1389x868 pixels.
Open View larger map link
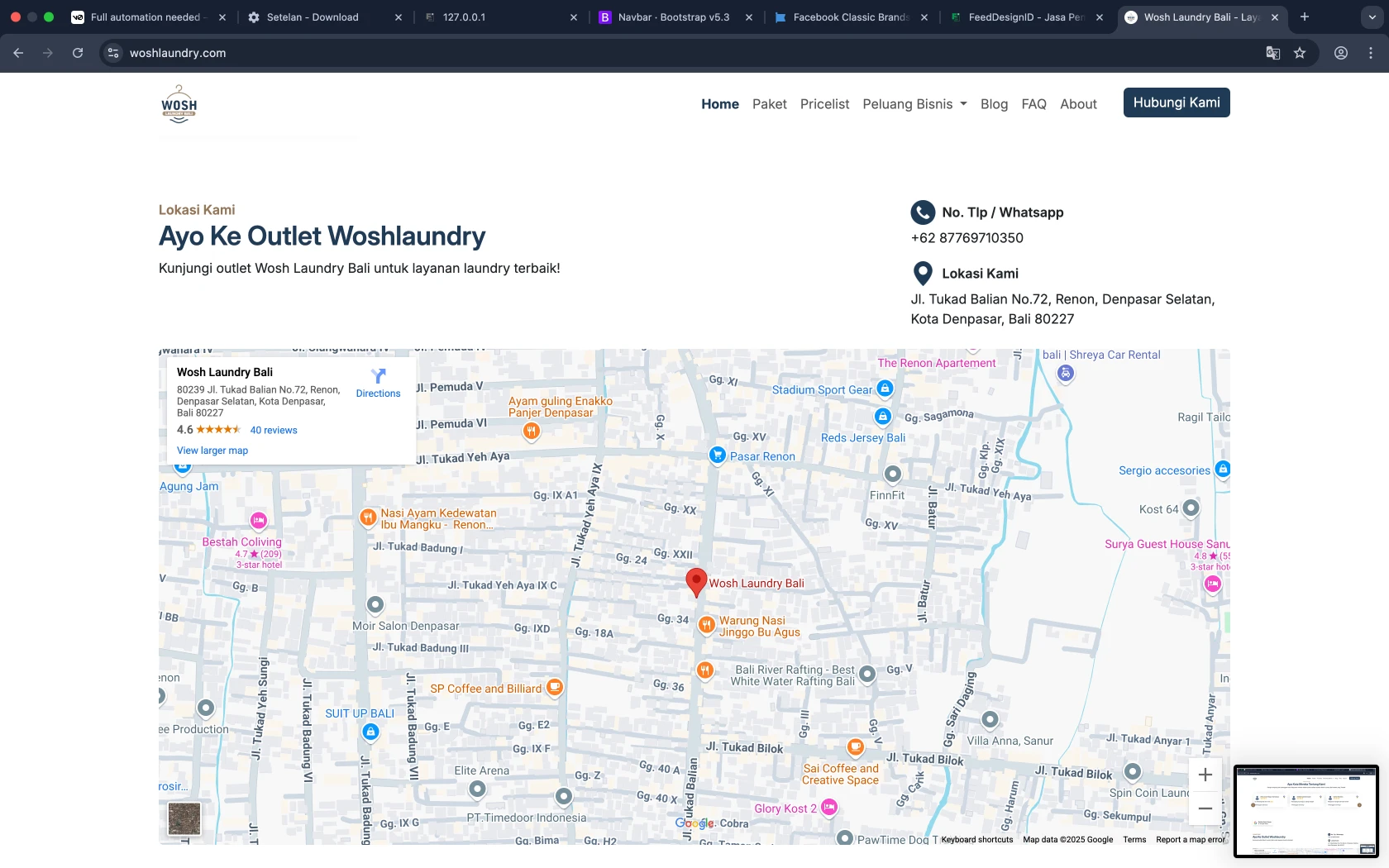(212, 451)
